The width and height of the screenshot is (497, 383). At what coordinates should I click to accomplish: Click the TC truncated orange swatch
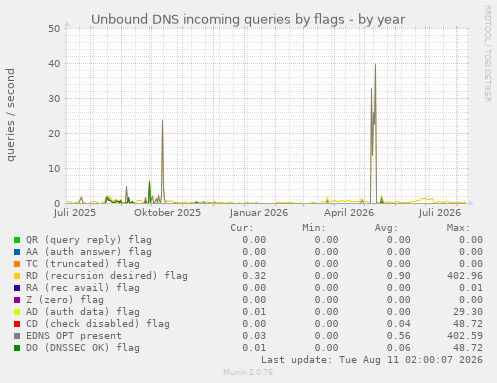(17, 264)
